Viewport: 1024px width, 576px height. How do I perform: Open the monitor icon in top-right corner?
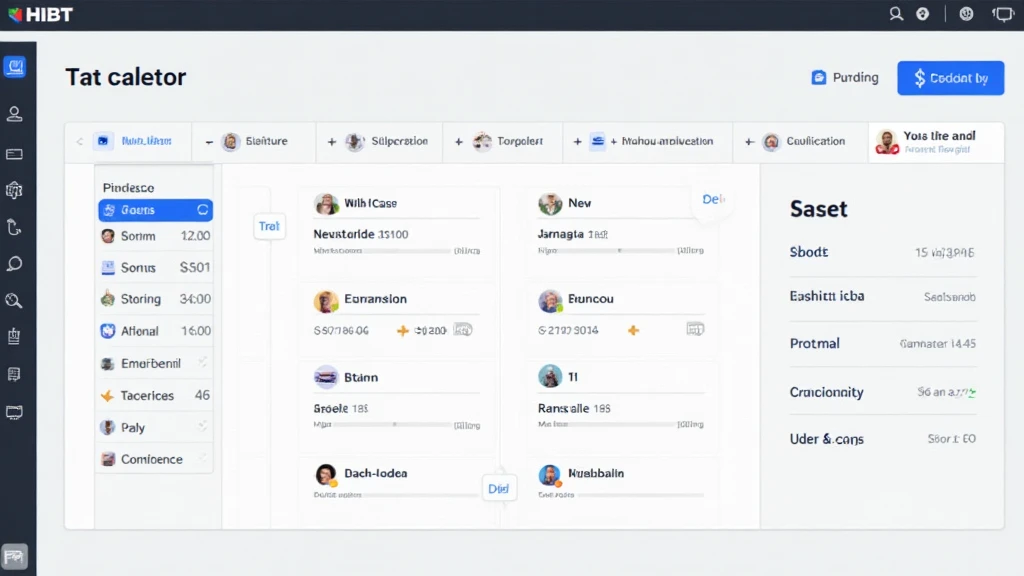click(1002, 14)
